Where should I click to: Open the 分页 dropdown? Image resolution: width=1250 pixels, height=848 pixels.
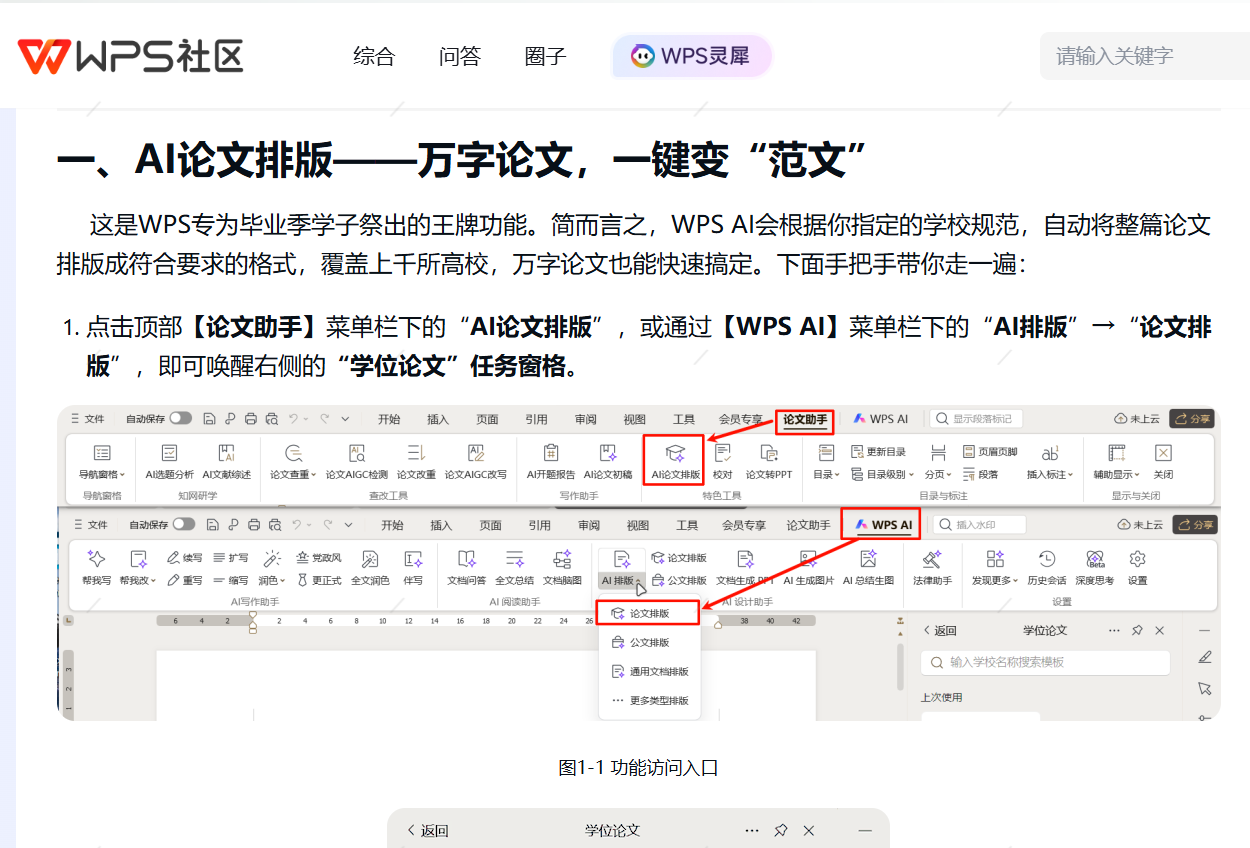pyautogui.click(x=938, y=462)
